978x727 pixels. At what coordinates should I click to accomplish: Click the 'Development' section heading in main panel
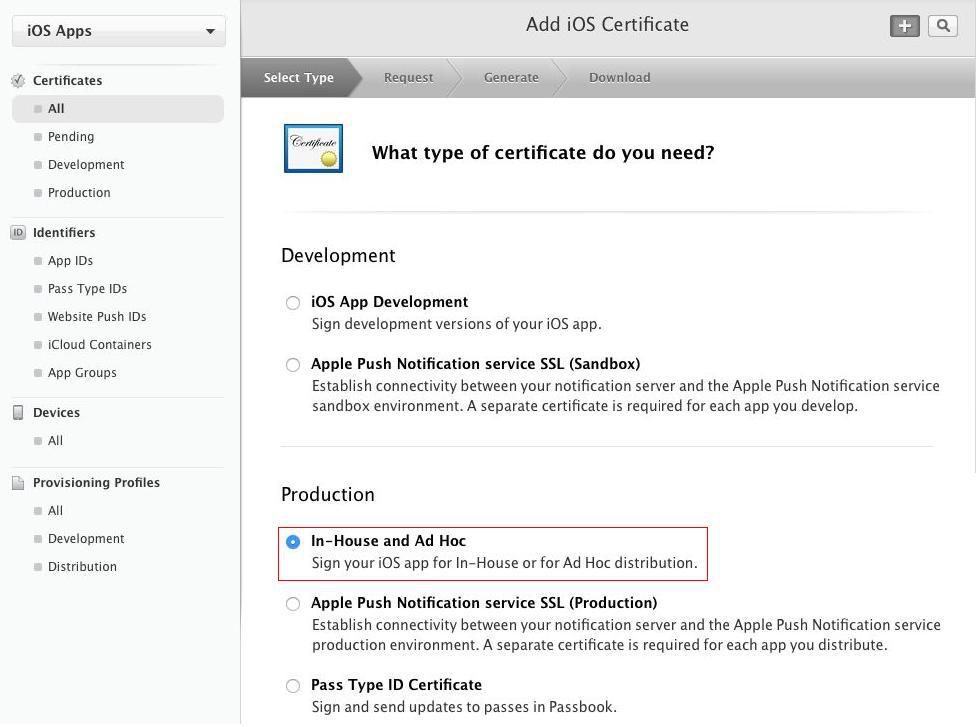pos(338,256)
